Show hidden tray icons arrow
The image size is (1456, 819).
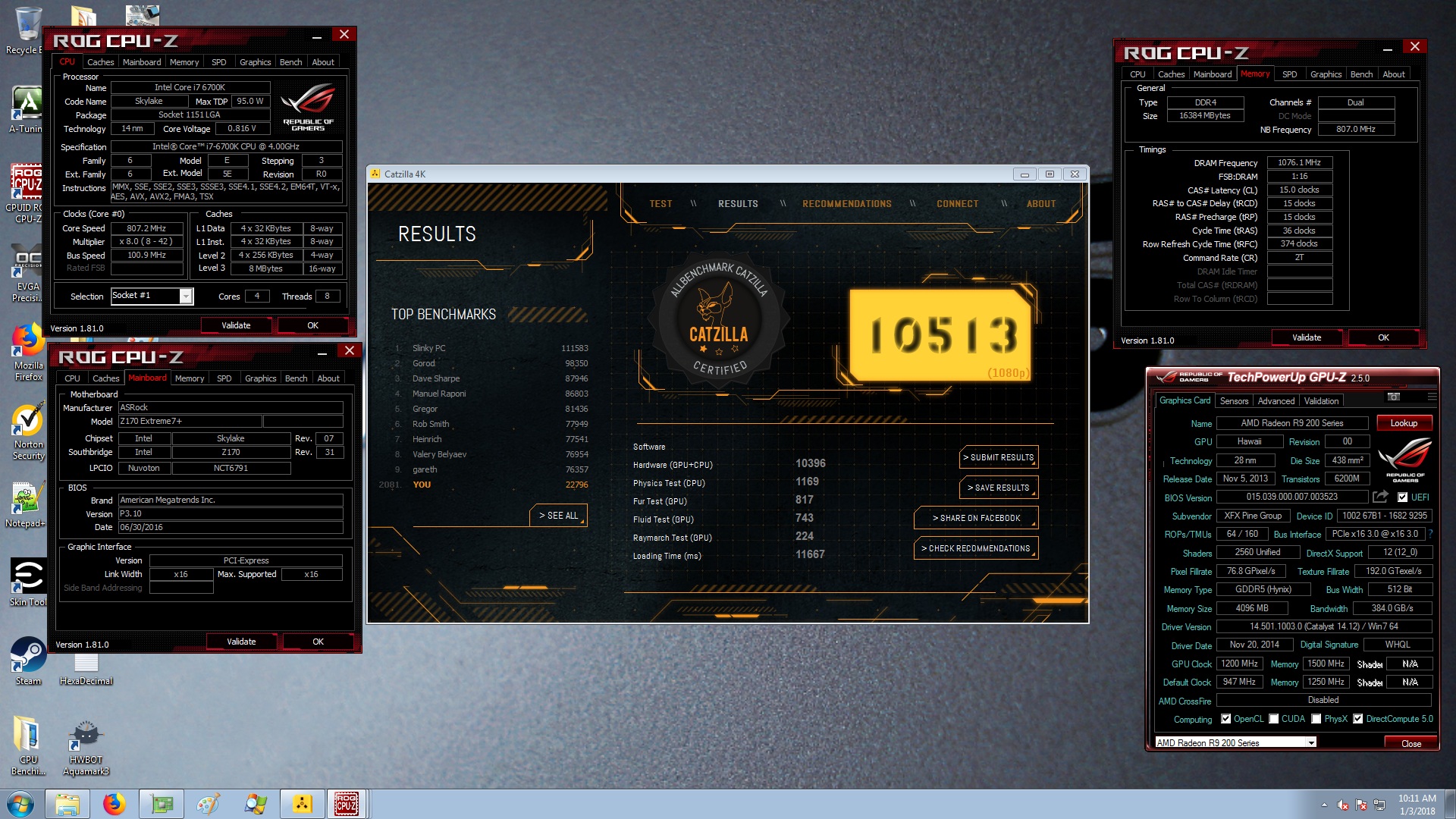point(1324,805)
